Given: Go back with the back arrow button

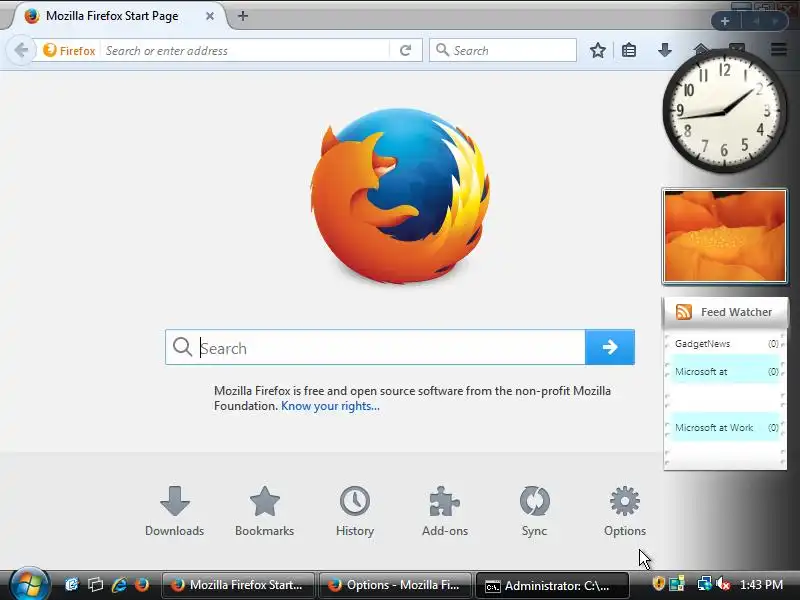Looking at the screenshot, I should click(21, 51).
